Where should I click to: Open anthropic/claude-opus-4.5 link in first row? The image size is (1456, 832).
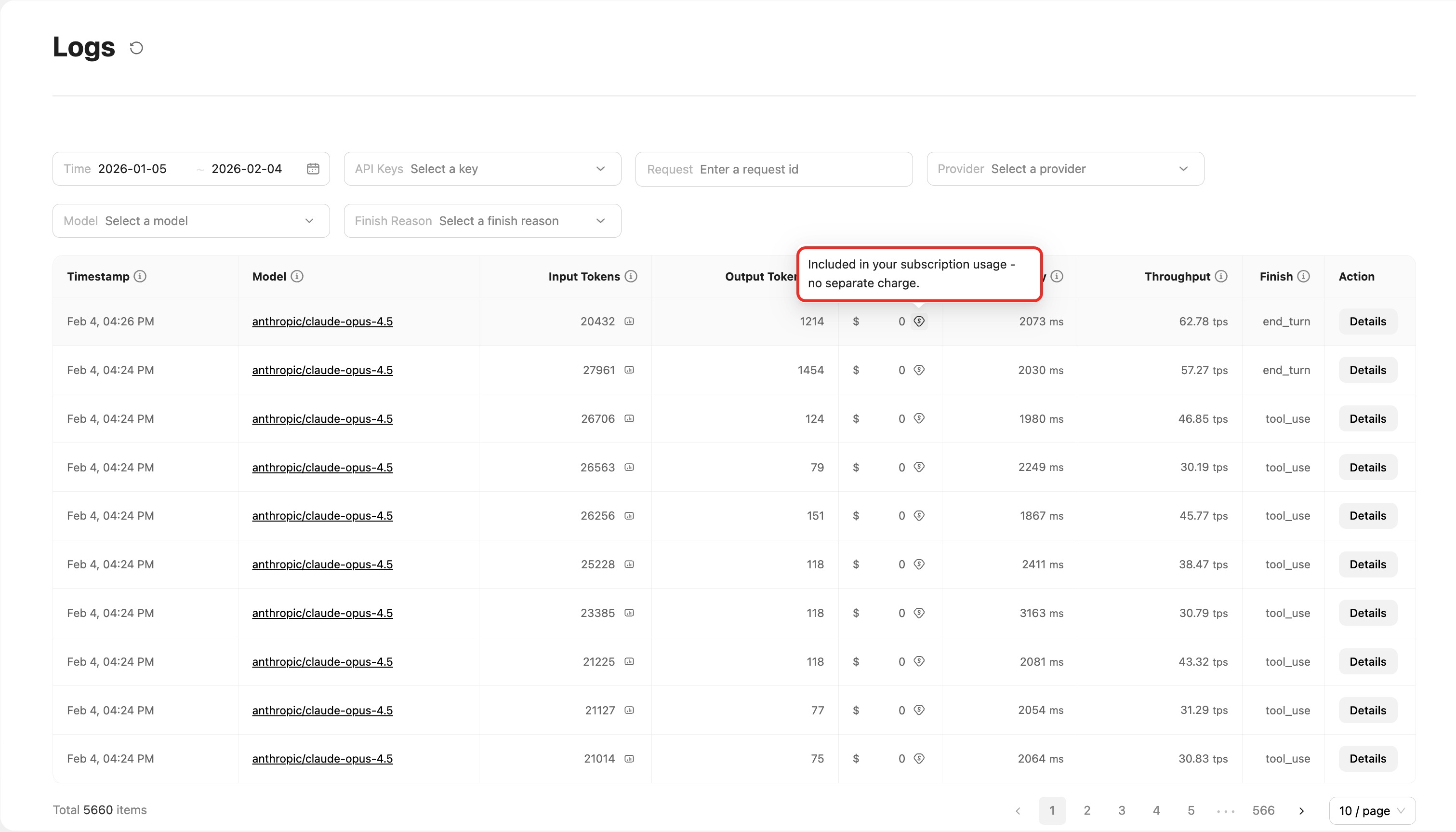(322, 322)
